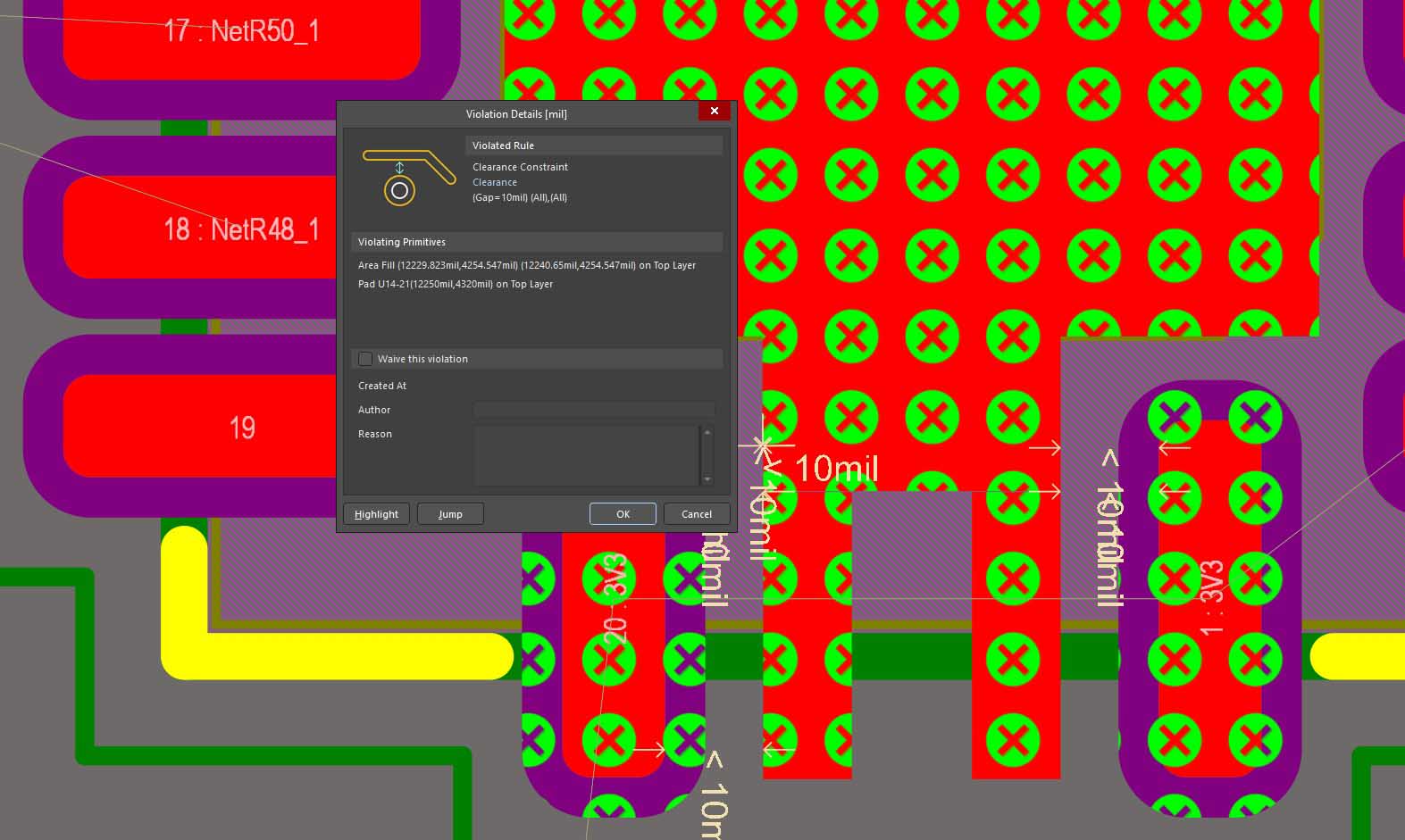
Task: Enable the Waive this violation checkbox
Action: (365, 359)
